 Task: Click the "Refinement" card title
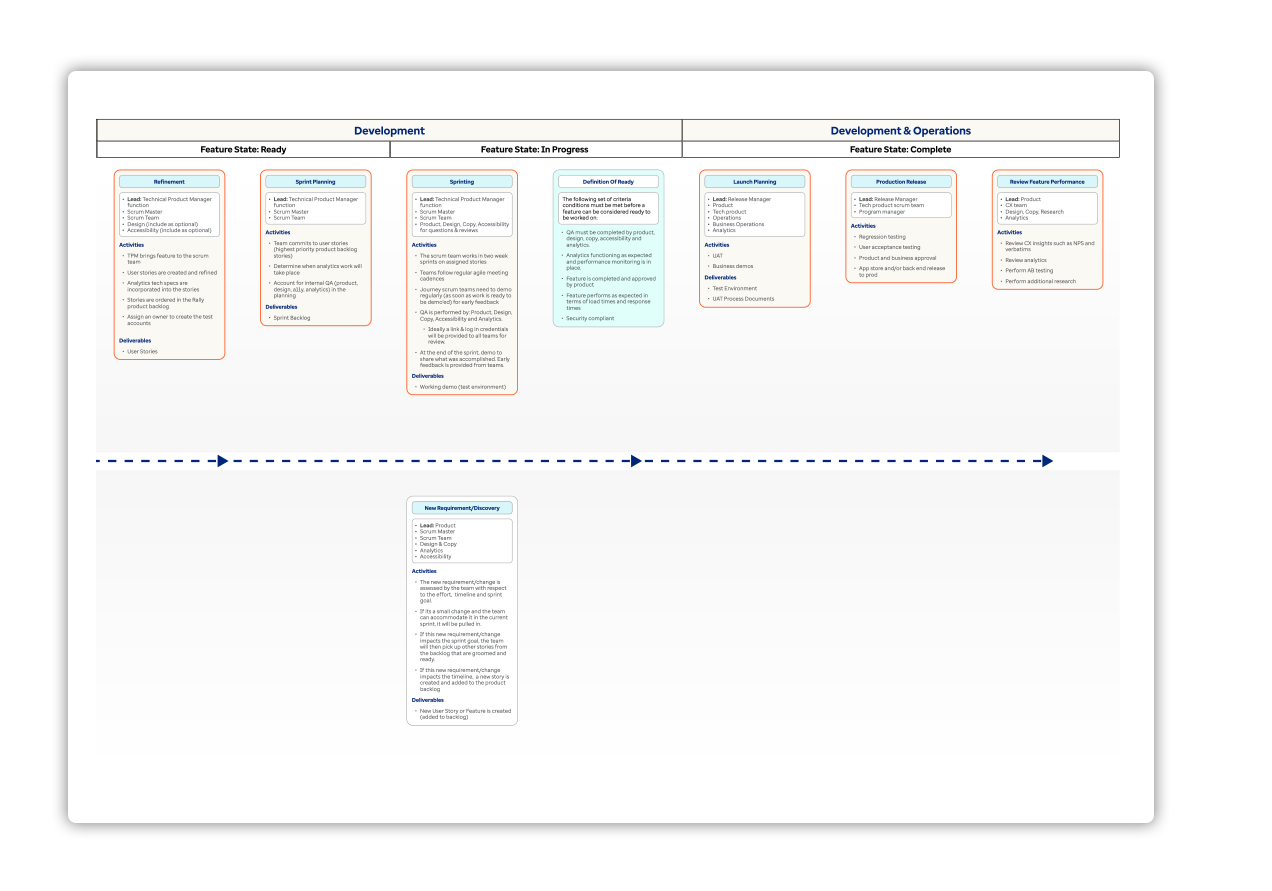point(169,182)
